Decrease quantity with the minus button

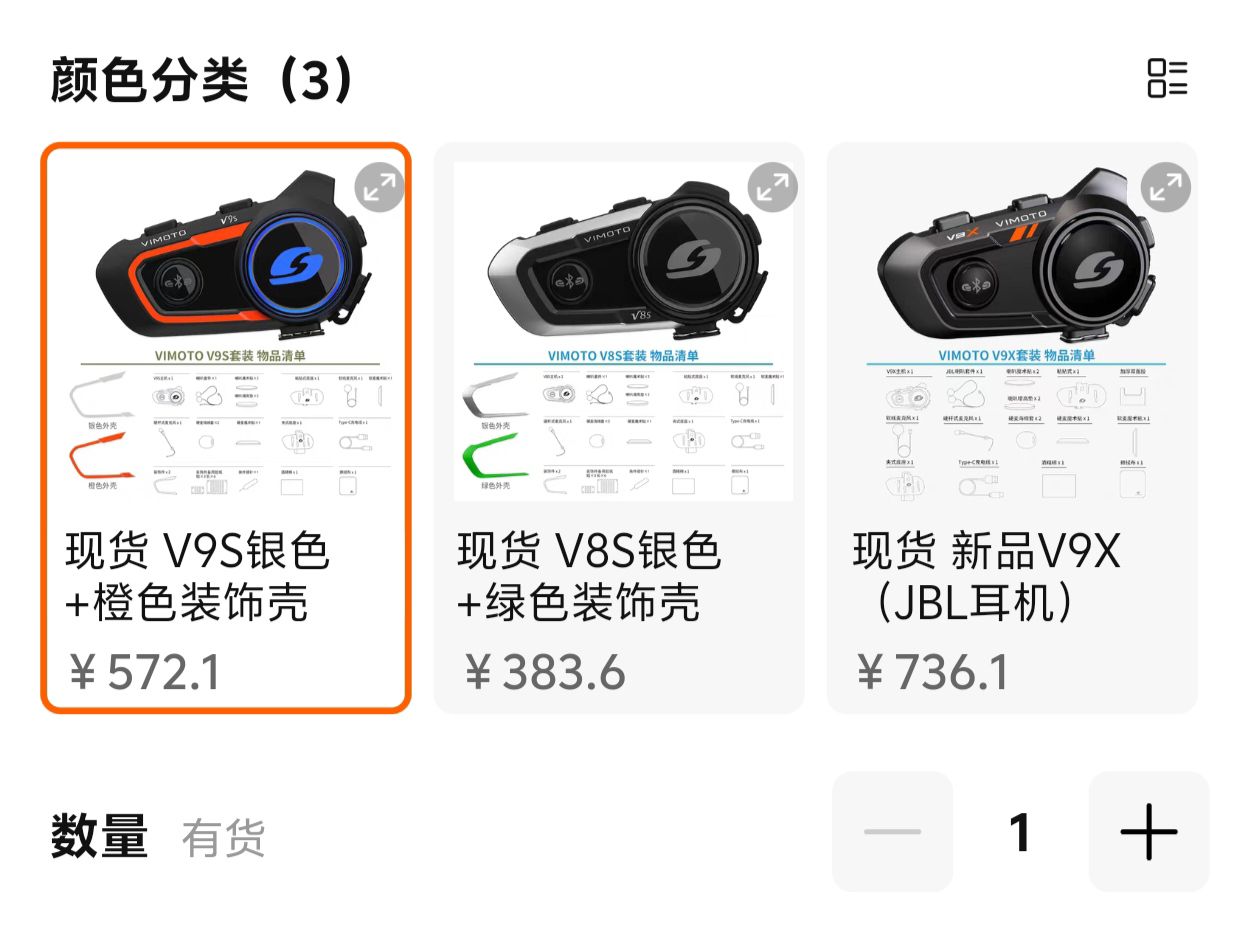(x=892, y=831)
